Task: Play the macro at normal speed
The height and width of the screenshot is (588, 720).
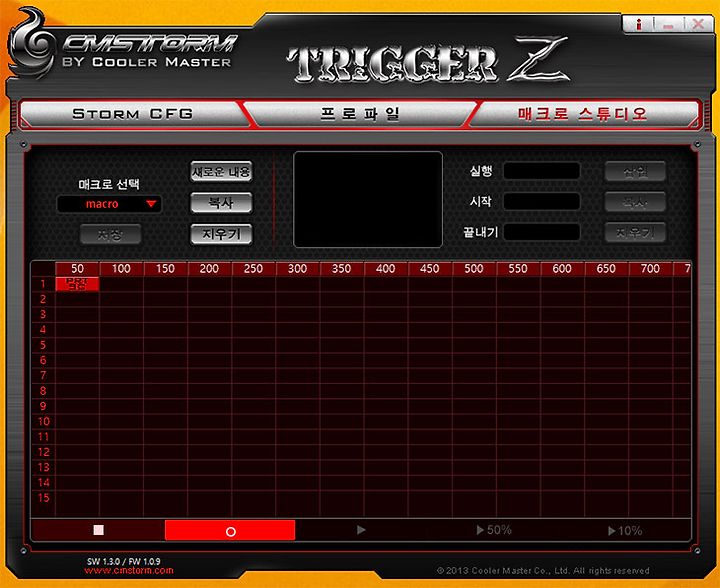Action: click(361, 530)
